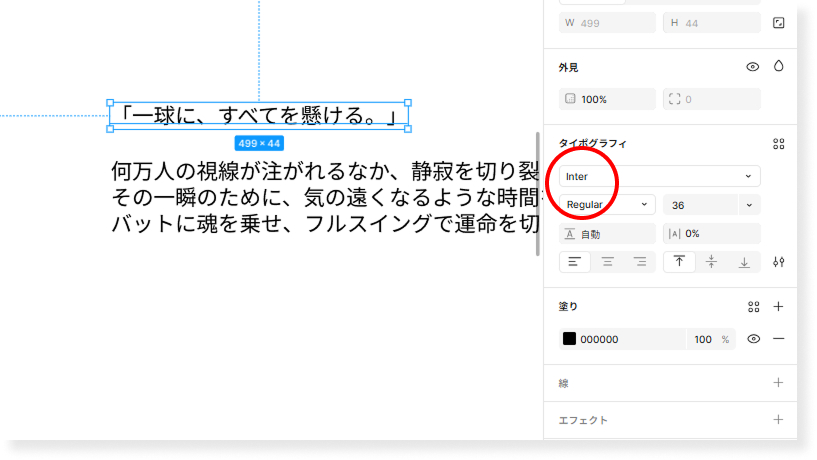Set text alignment to center
Viewport: 817px width, 460px height.
coord(607,262)
